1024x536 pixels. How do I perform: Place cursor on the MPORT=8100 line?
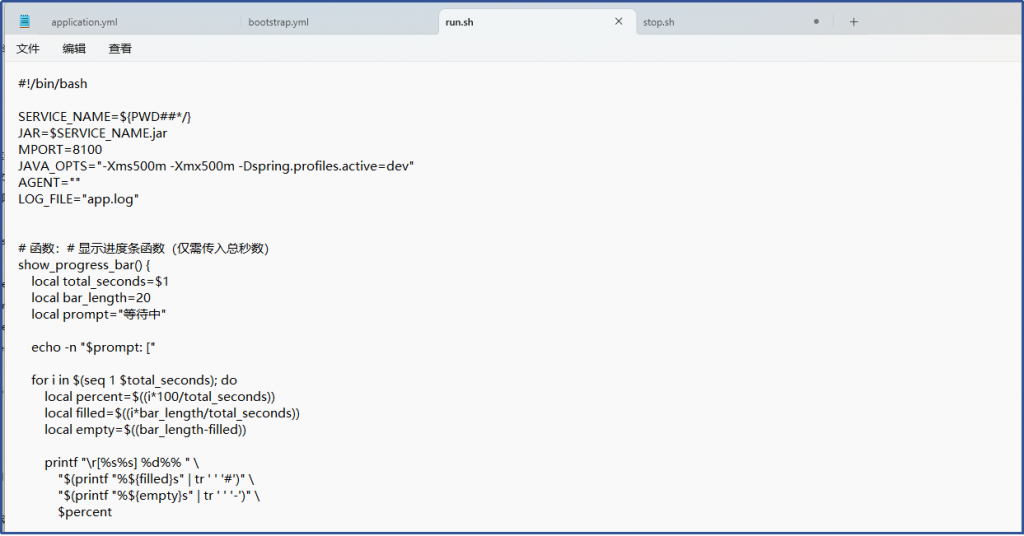(60, 150)
